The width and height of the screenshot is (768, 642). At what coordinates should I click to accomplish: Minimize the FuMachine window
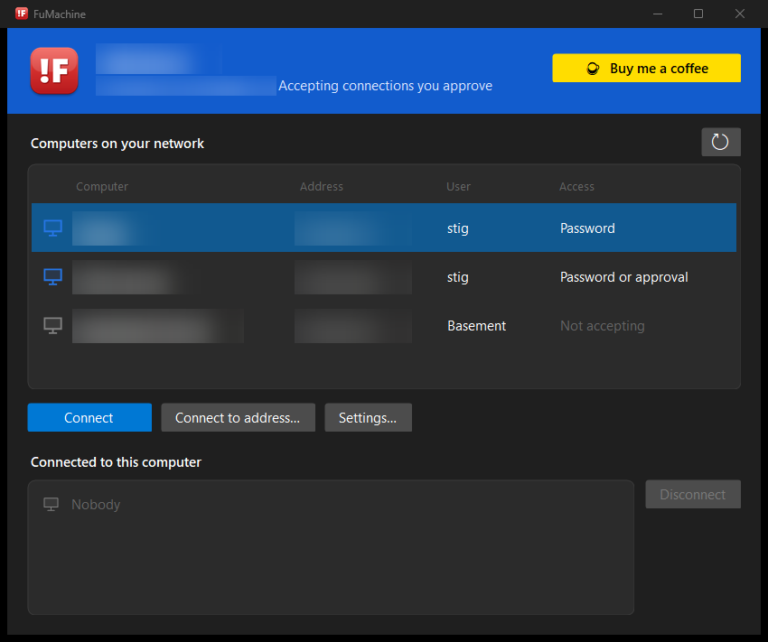coord(658,14)
